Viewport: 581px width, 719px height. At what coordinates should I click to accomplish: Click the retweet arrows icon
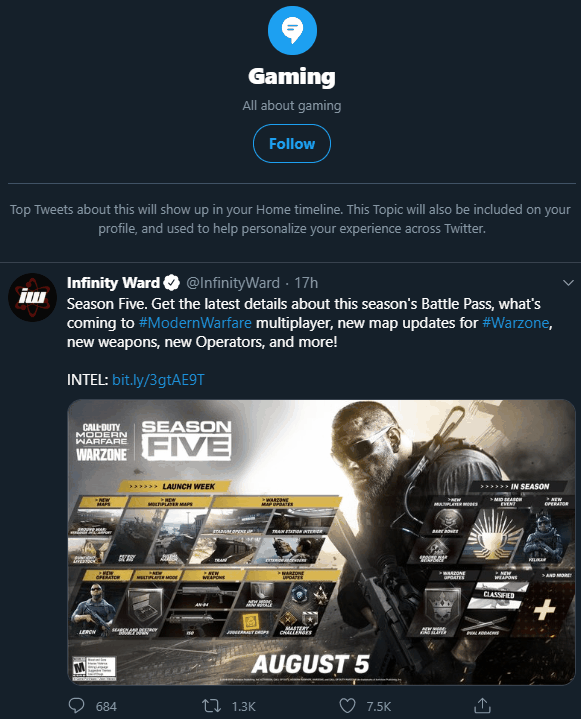click(212, 705)
